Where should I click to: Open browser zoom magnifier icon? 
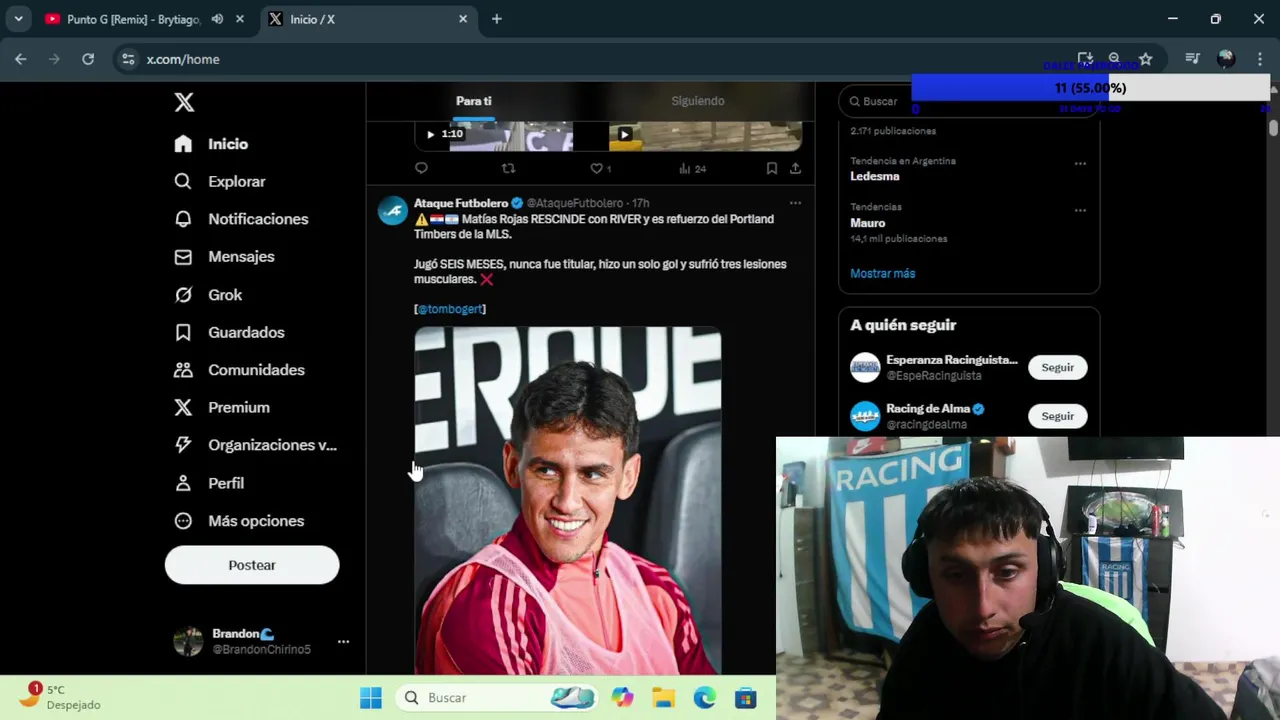click(x=1114, y=59)
